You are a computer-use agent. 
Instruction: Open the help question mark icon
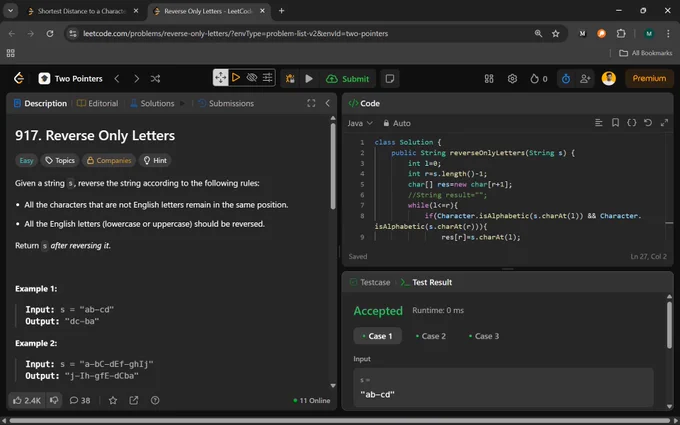[155, 400]
